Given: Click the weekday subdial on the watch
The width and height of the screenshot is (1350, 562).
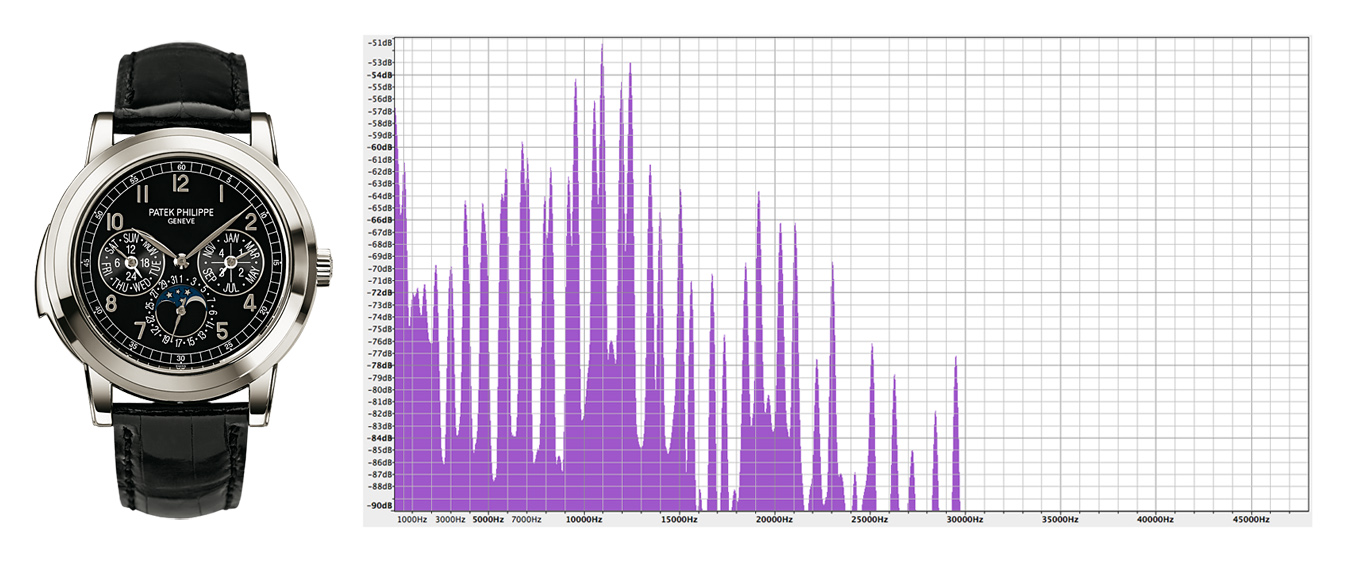Looking at the screenshot, I should click(132, 261).
